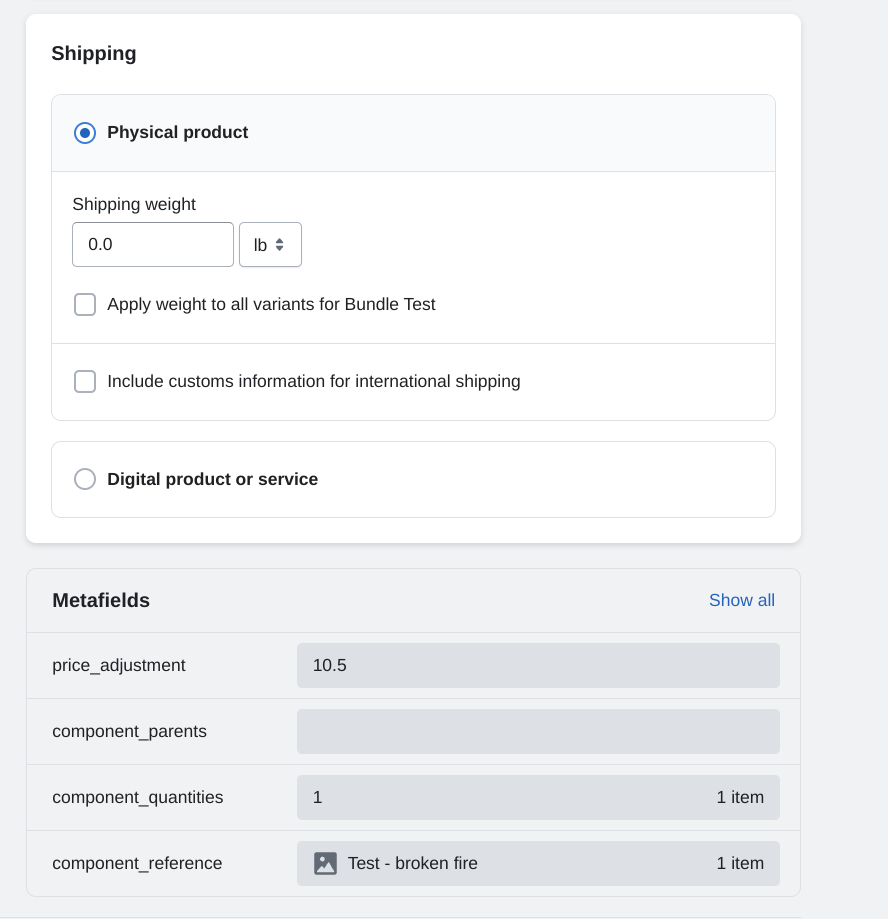This screenshot has height=919, width=888.
Task: Click the price_adjustment value showing 10.5
Action: (x=538, y=665)
